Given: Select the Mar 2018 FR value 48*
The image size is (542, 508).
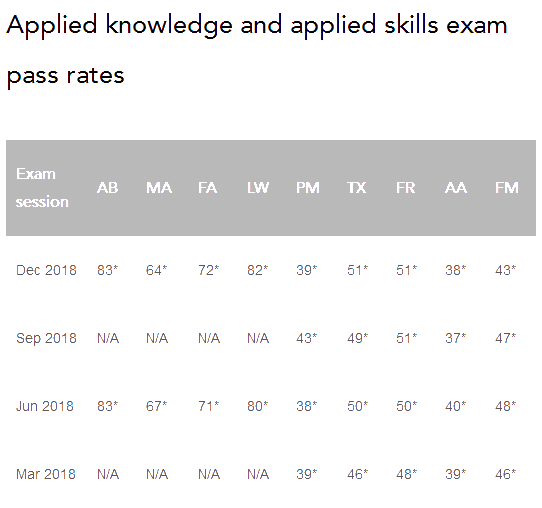Looking at the screenshot, I should click(406, 474).
